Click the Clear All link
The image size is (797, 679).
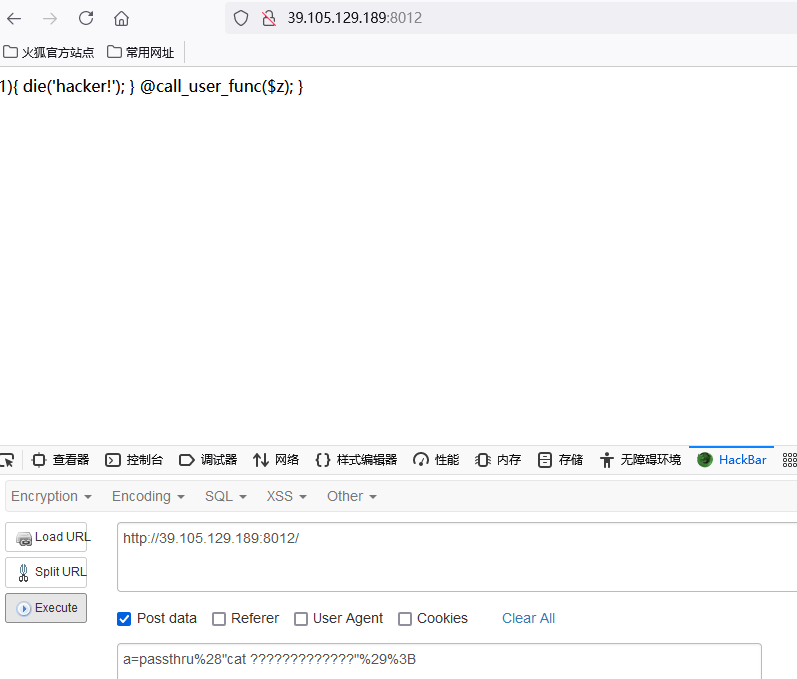click(528, 618)
